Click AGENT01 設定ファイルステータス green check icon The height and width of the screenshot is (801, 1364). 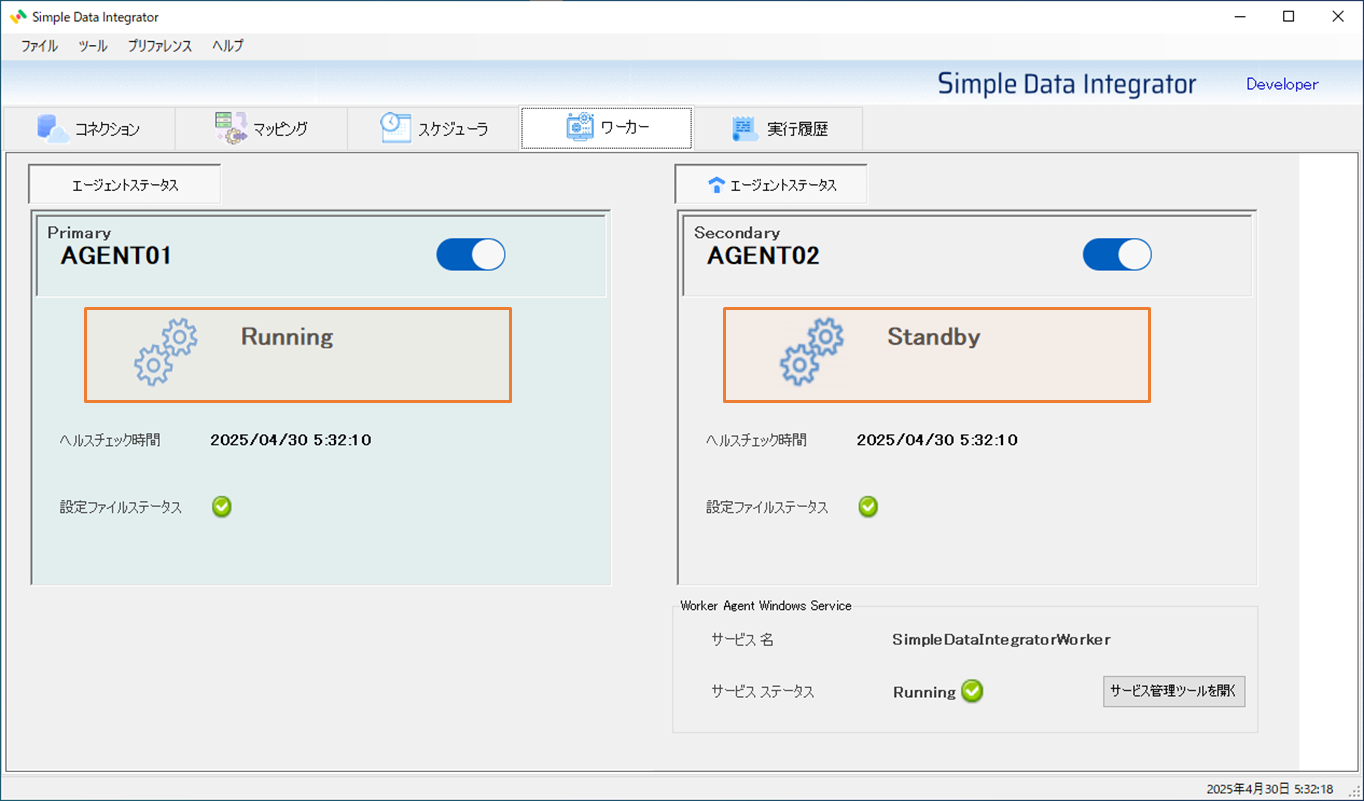pyautogui.click(x=222, y=507)
